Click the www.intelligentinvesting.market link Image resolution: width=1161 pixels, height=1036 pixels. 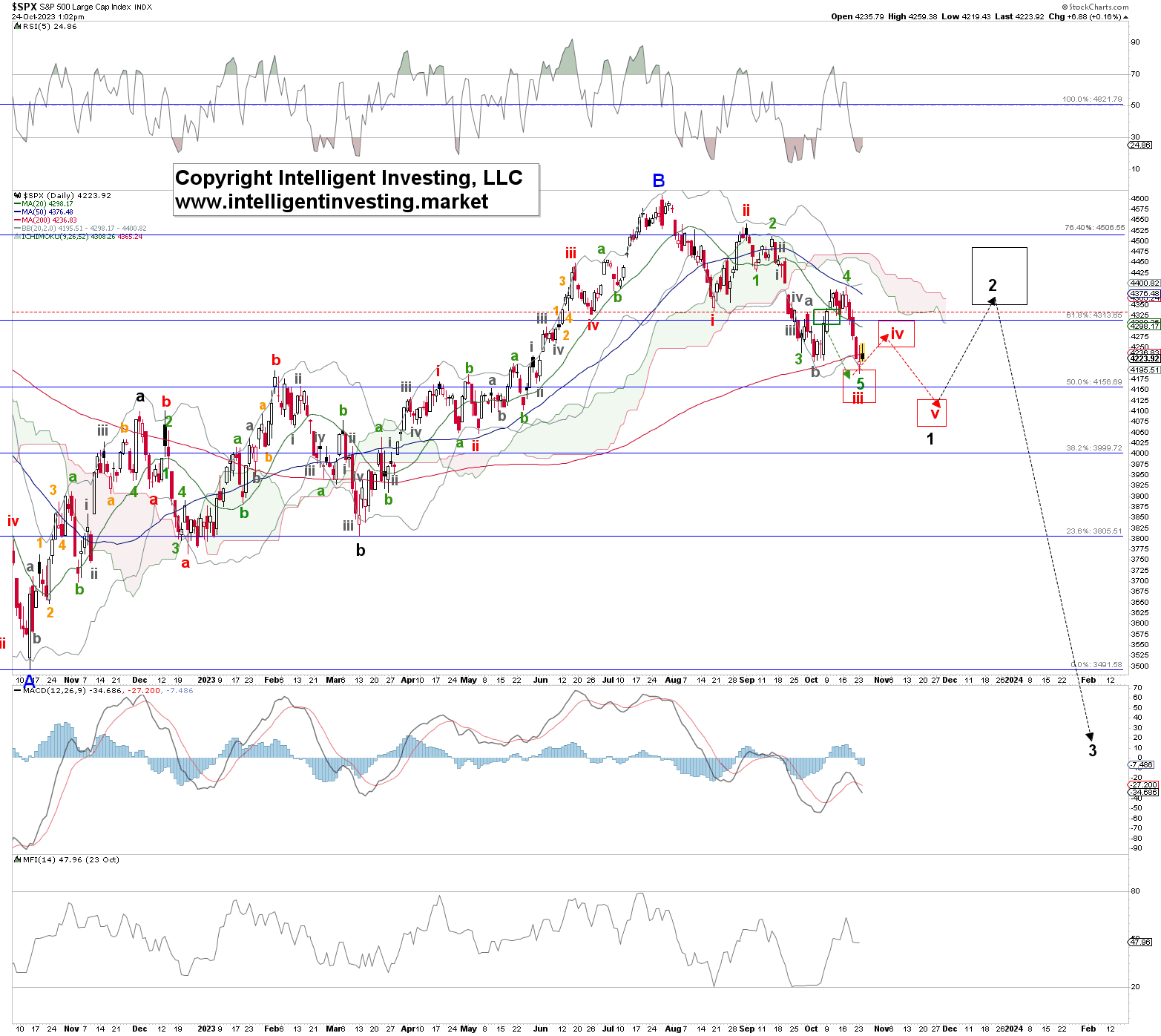click(332, 202)
